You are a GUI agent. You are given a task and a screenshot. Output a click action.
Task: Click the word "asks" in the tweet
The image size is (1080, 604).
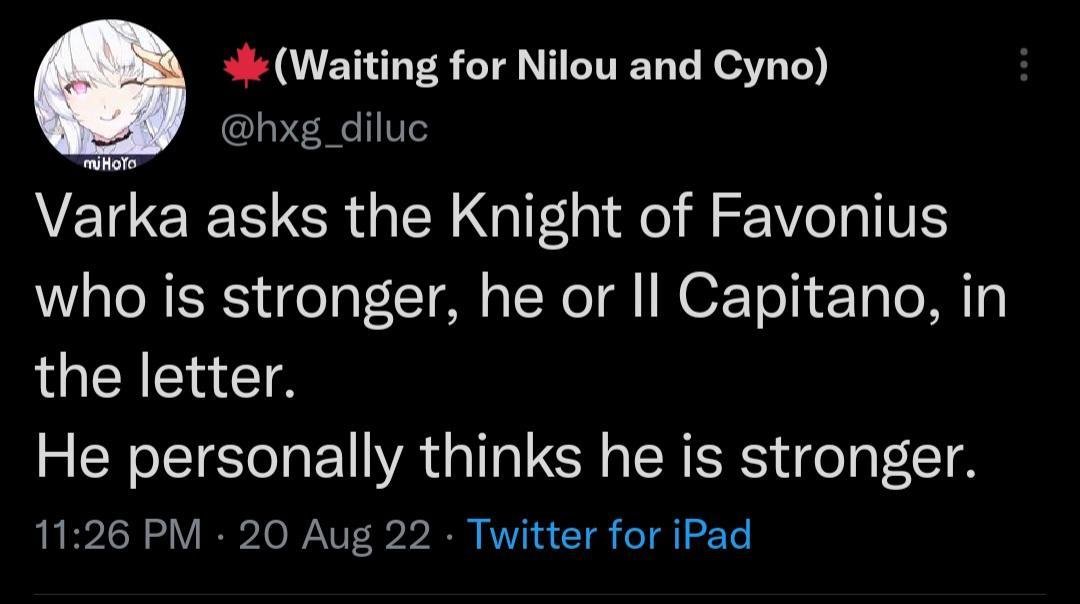[265, 221]
